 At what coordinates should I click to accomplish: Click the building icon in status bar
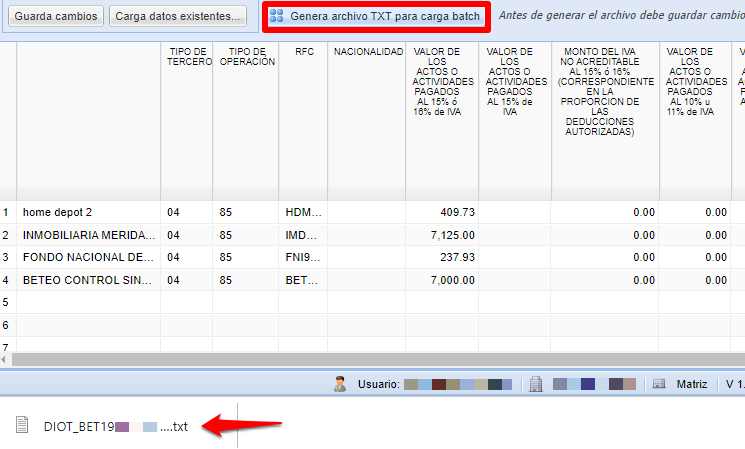coord(535,384)
